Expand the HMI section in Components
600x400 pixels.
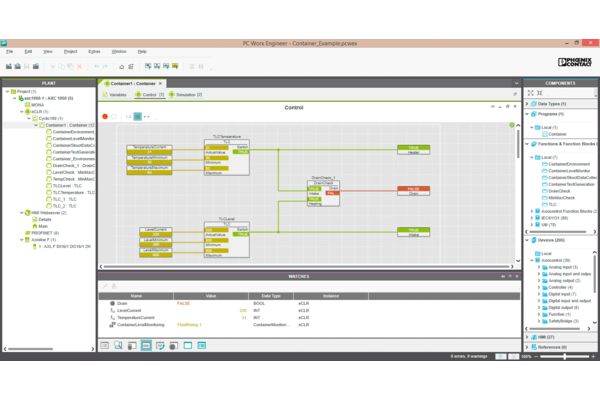tap(527, 337)
